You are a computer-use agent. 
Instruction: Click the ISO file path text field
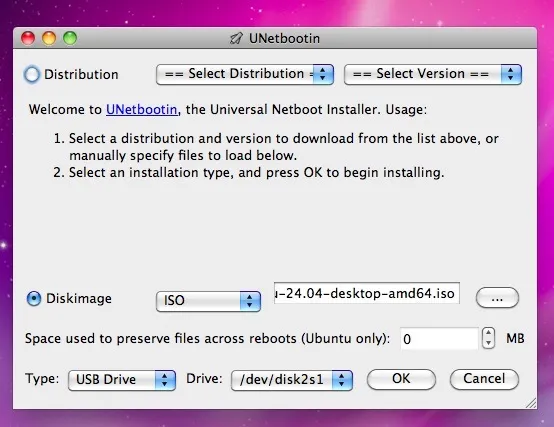[367, 293]
